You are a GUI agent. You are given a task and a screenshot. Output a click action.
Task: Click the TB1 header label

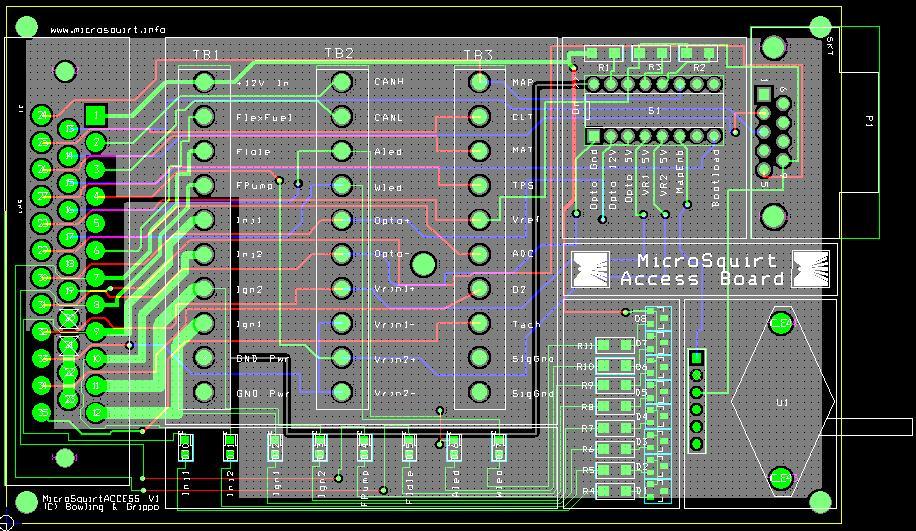coord(206,54)
